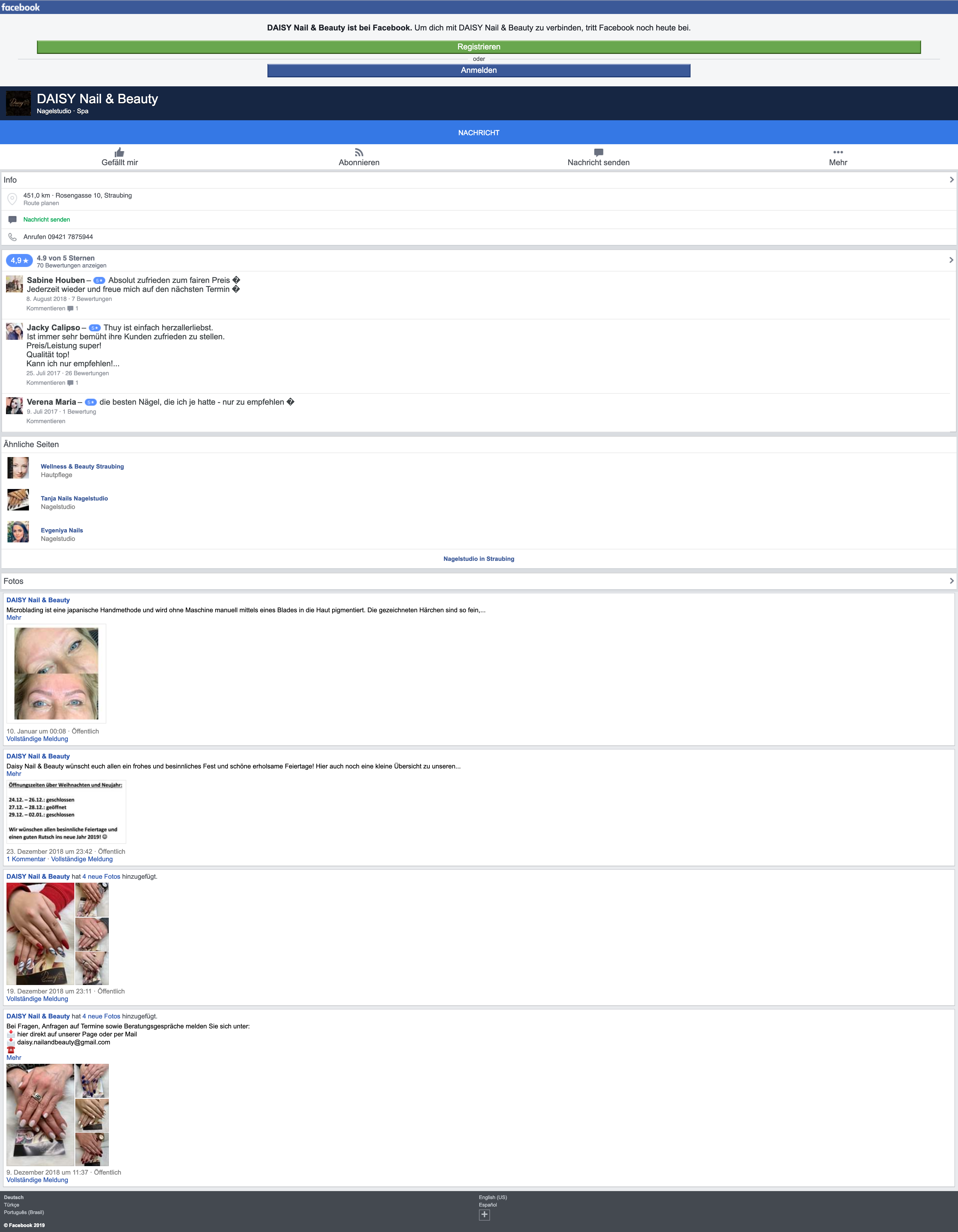Click Nagelstudio in Straubing link
The width and height of the screenshot is (958, 1232).
click(479, 559)
